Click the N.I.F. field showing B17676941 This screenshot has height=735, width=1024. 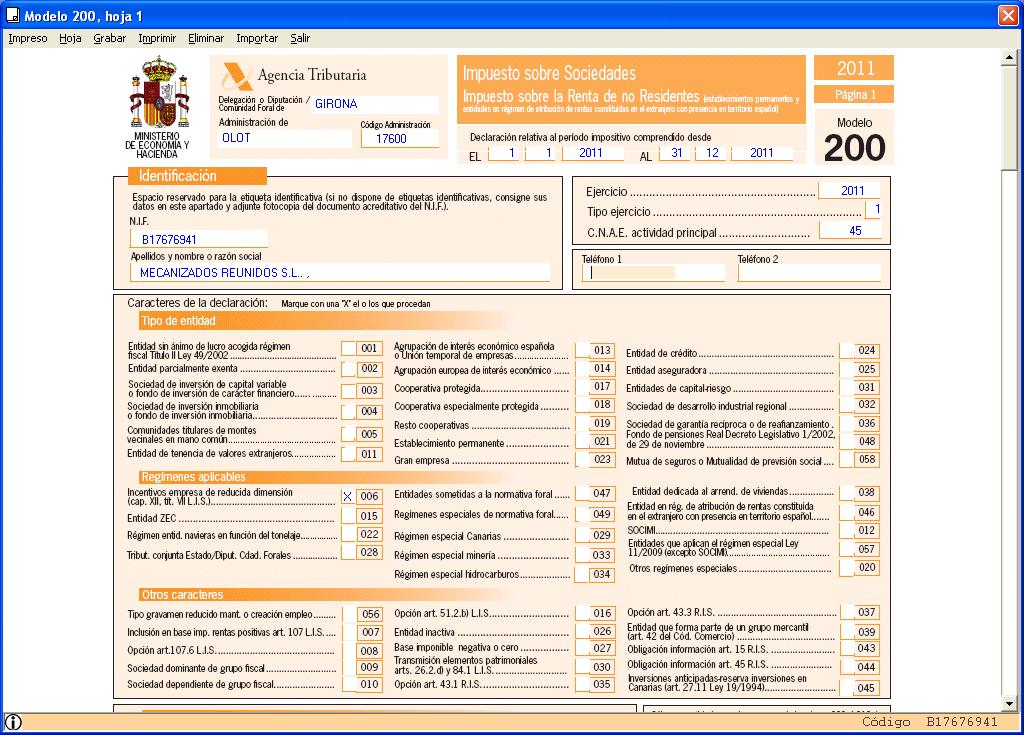(198, 240)
